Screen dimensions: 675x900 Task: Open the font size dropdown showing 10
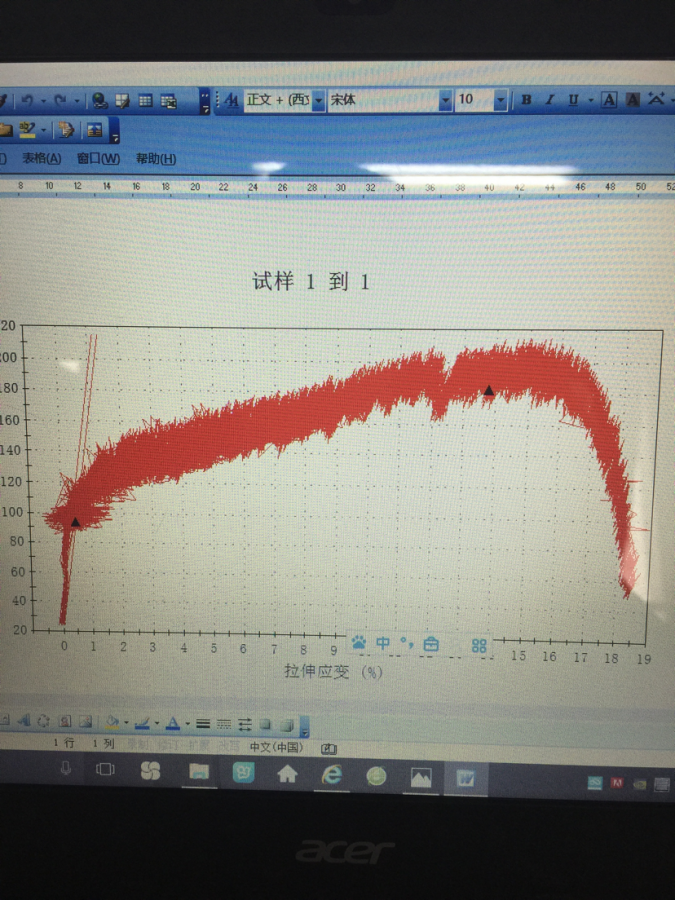click(x=501, y=100)
